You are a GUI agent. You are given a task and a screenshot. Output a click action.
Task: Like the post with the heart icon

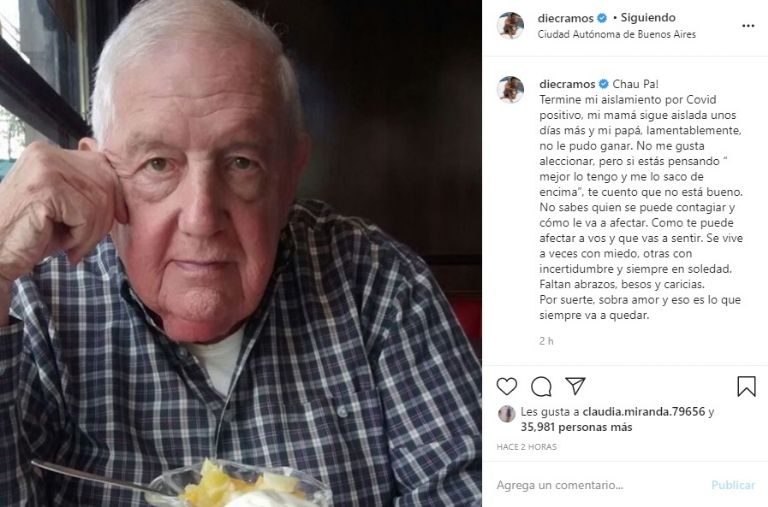point(506,386)
